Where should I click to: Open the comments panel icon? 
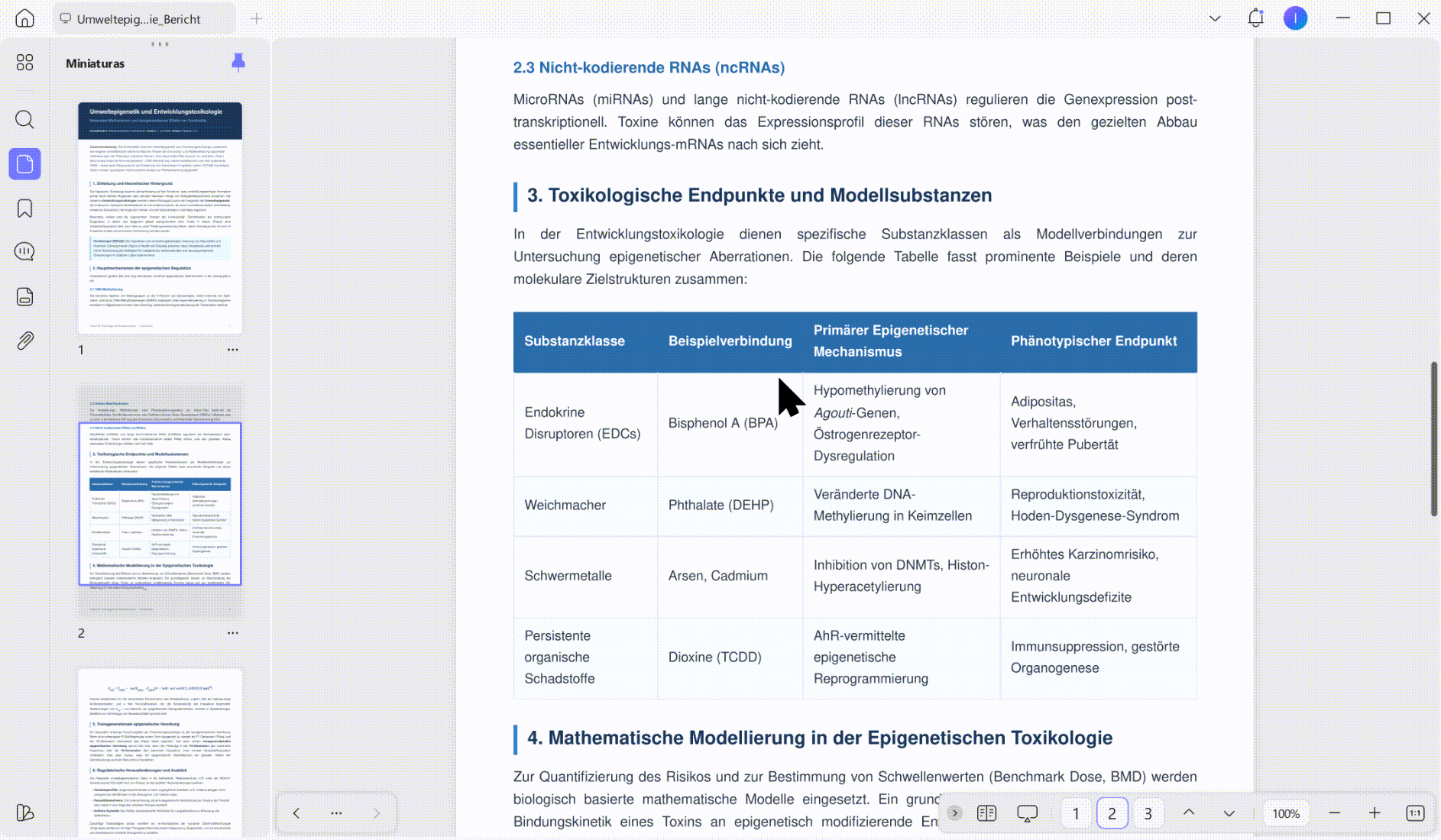point(25,252)
